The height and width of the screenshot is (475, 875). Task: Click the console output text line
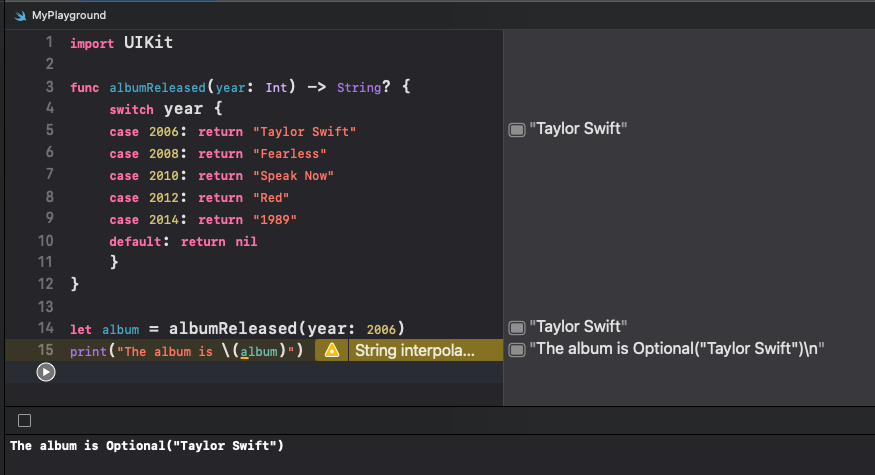point(147,445)
